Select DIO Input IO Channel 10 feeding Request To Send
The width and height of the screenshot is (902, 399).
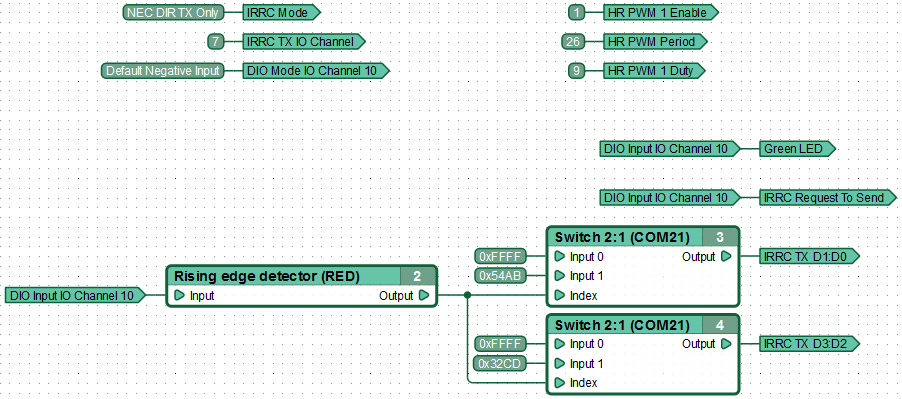point(670,198)
